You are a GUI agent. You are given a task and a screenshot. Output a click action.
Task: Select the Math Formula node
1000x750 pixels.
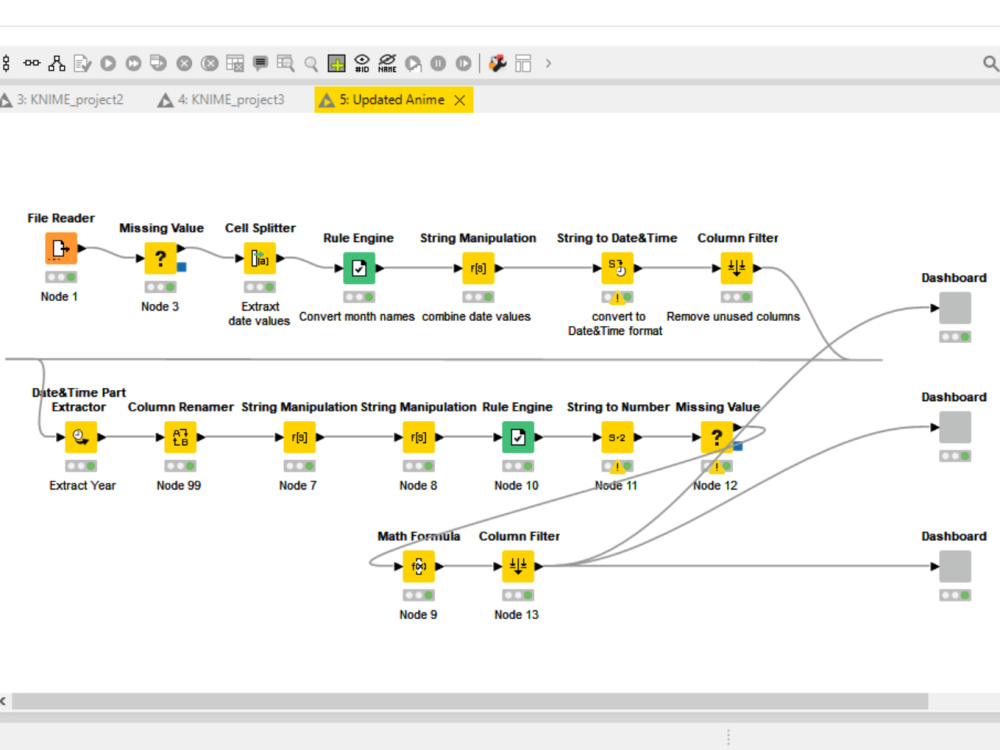tap(418, 565)
